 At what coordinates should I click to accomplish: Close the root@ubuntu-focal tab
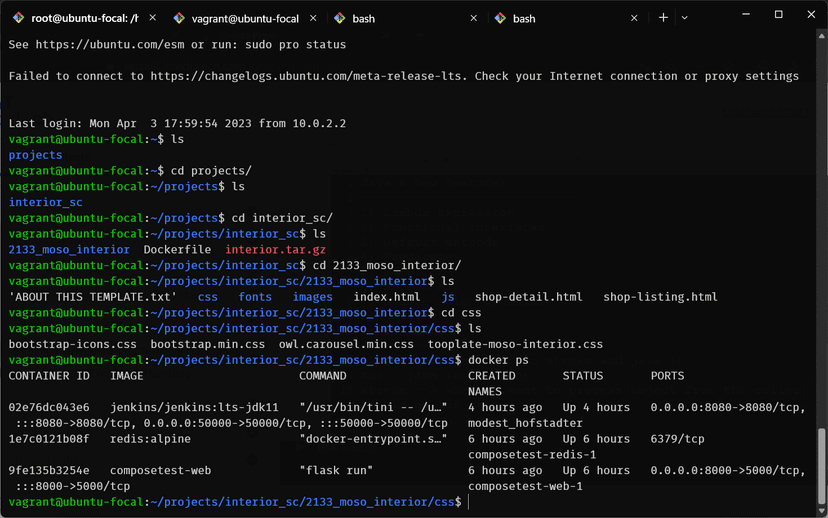(153, 18)
